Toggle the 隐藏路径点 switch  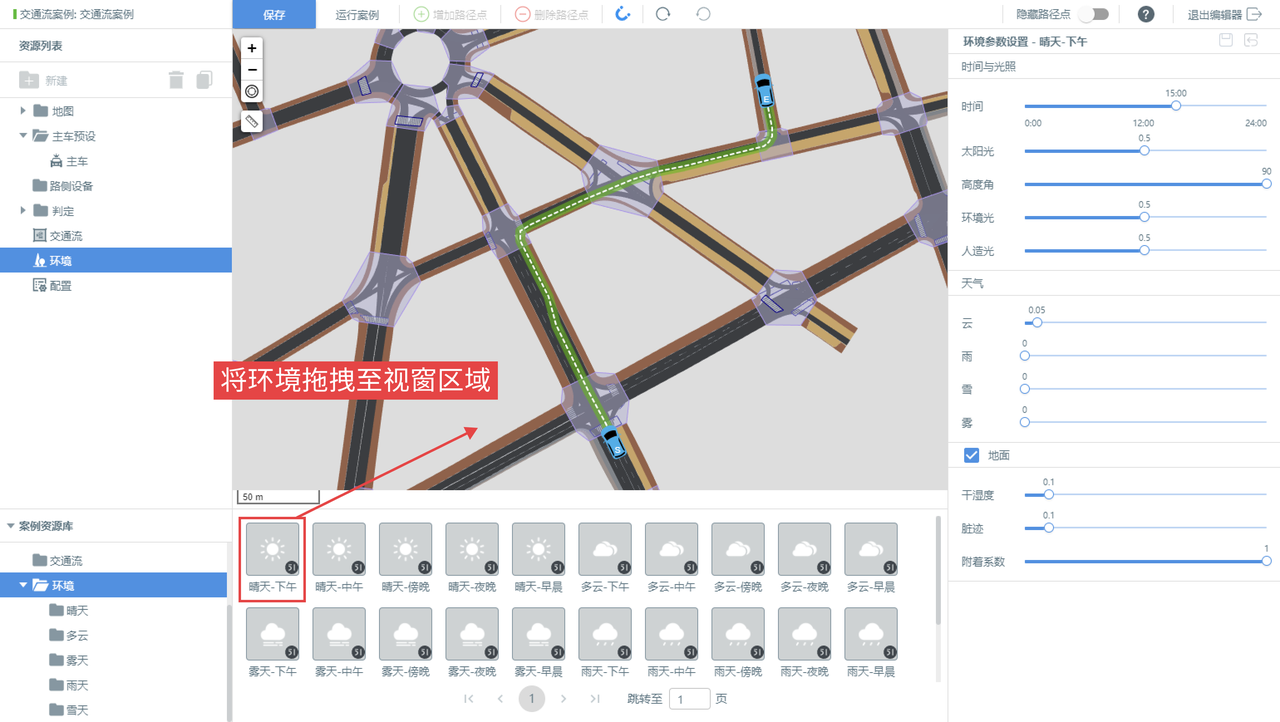click(1093, 14)
